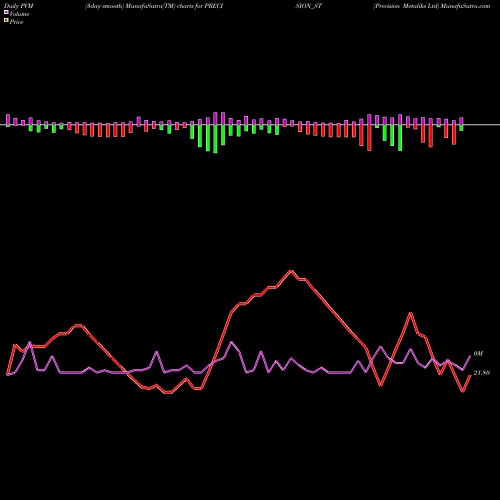Screen dimensions: 500x500
Task: Click the purple Volume legend swatch
Action: click(x=6, y=12)
